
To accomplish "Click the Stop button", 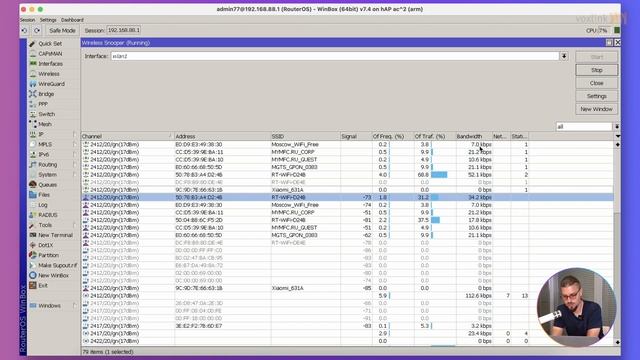I will (596, 70).
